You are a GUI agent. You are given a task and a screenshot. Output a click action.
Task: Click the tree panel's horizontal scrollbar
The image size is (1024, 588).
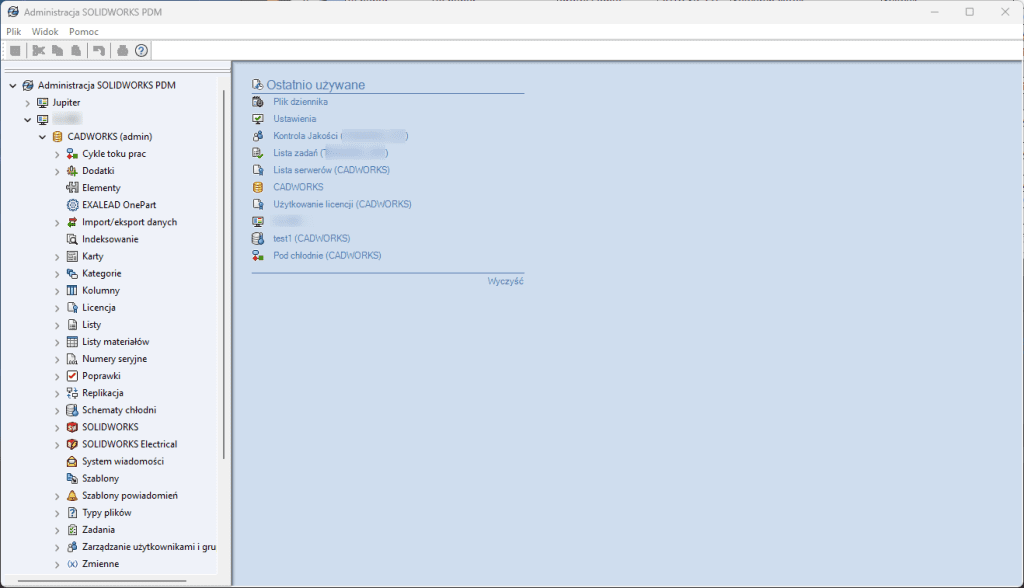click(x=102, y=580)
